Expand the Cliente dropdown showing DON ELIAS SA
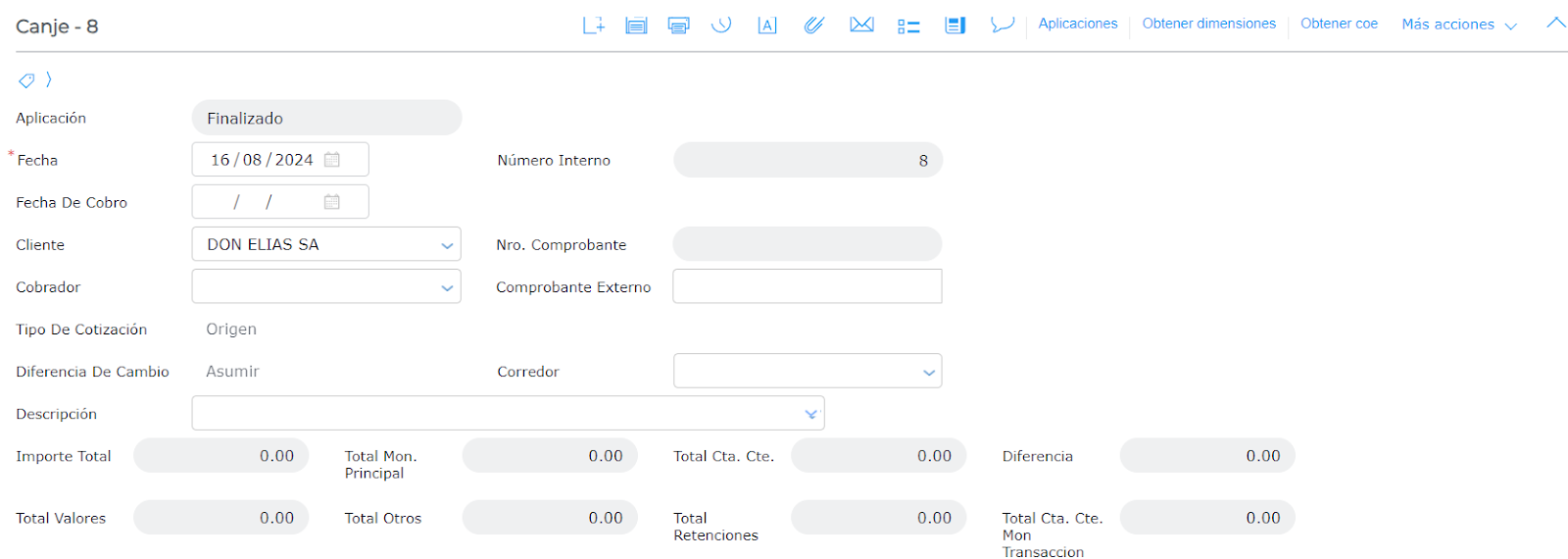 [447, 245]
